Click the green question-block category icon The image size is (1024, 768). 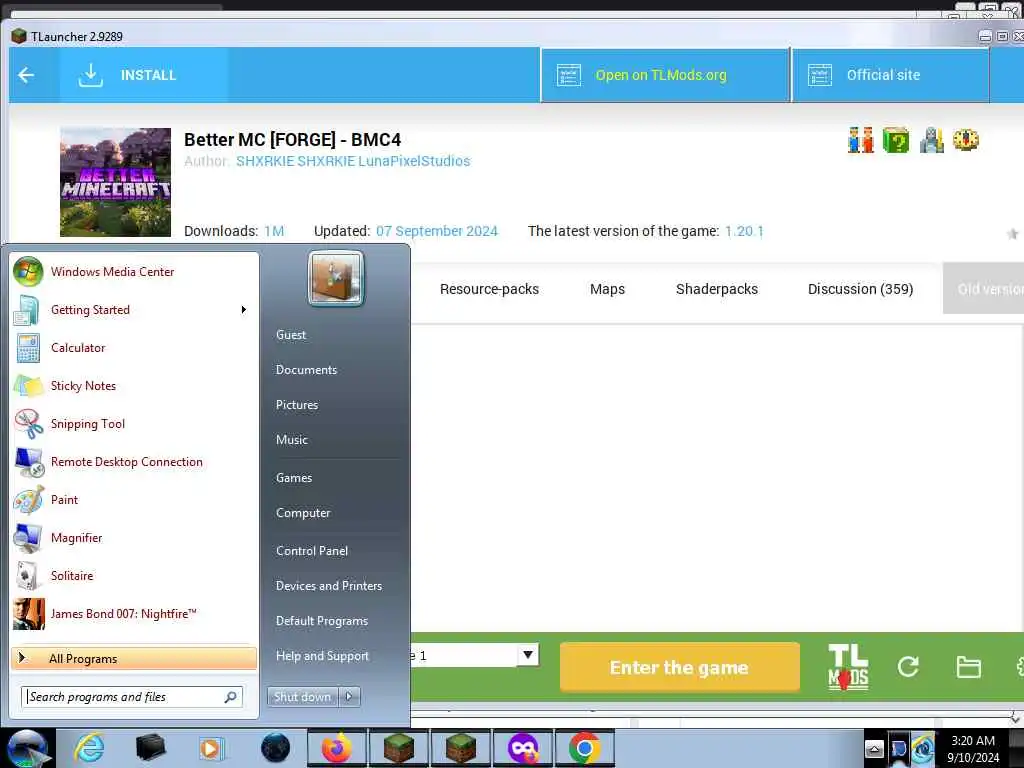(x=896, y=140)
